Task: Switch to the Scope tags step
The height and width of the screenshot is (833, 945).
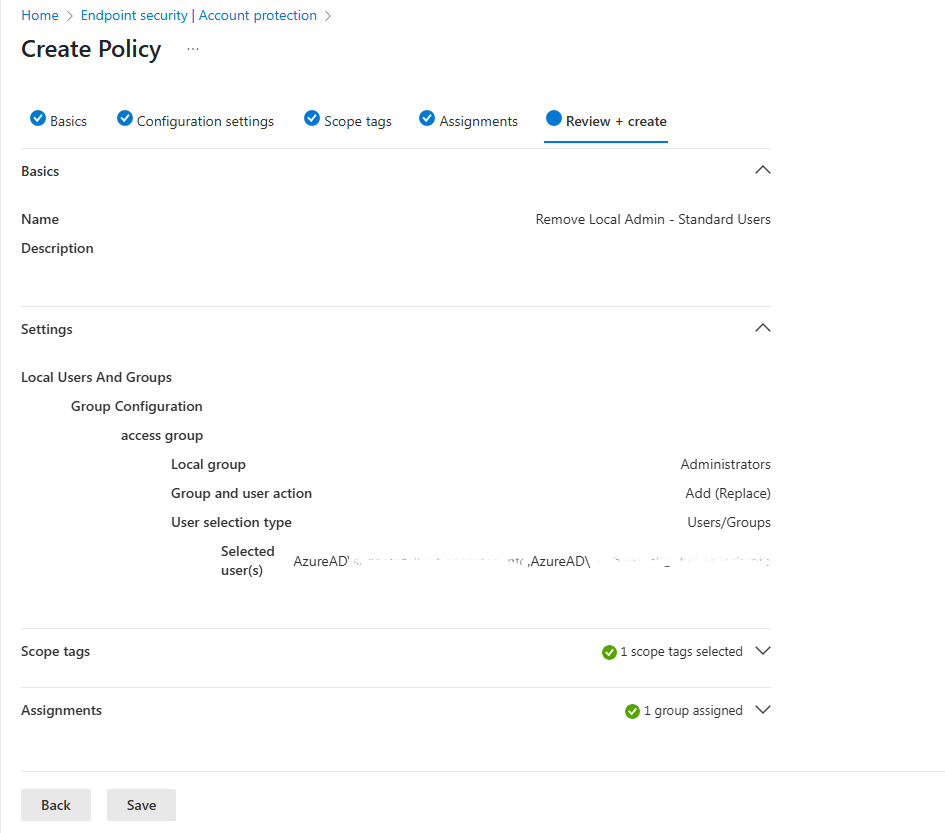Action: (357, 120)
